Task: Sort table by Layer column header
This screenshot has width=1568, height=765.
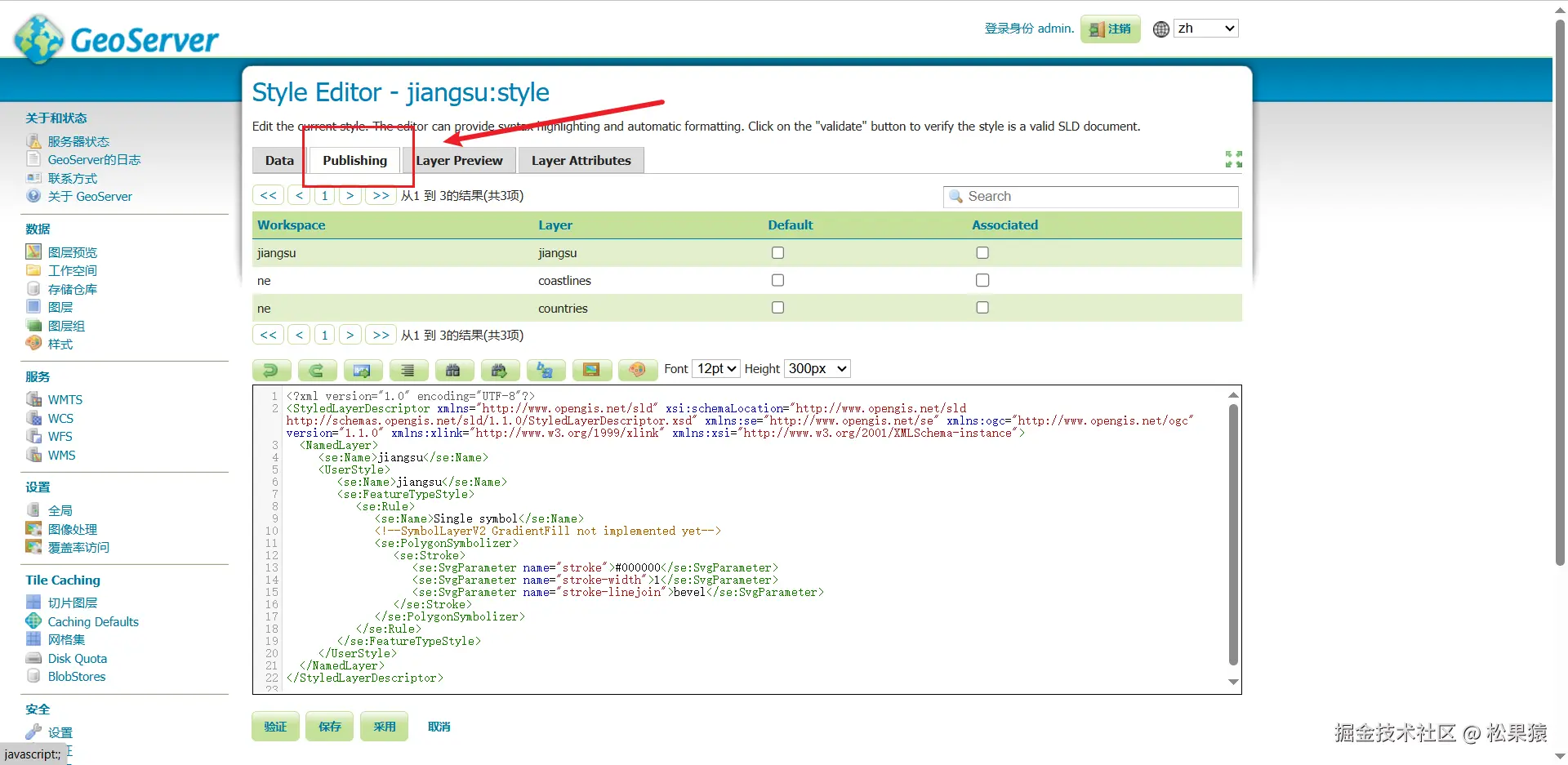Action: pyautogui.click(x=555, y=225)
